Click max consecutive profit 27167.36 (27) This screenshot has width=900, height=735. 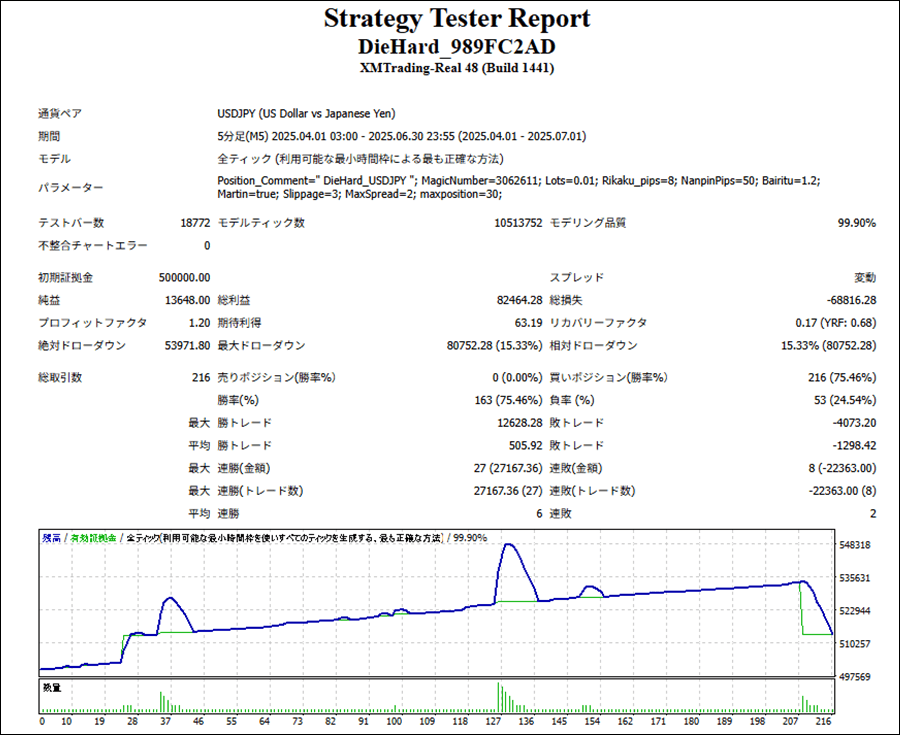click(x=508, y=491)
